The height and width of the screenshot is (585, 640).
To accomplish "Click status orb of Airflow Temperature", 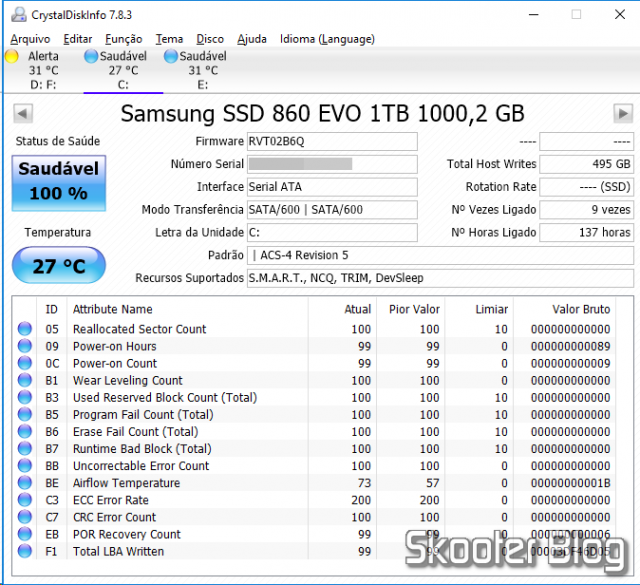I will [x=25, y=483].
